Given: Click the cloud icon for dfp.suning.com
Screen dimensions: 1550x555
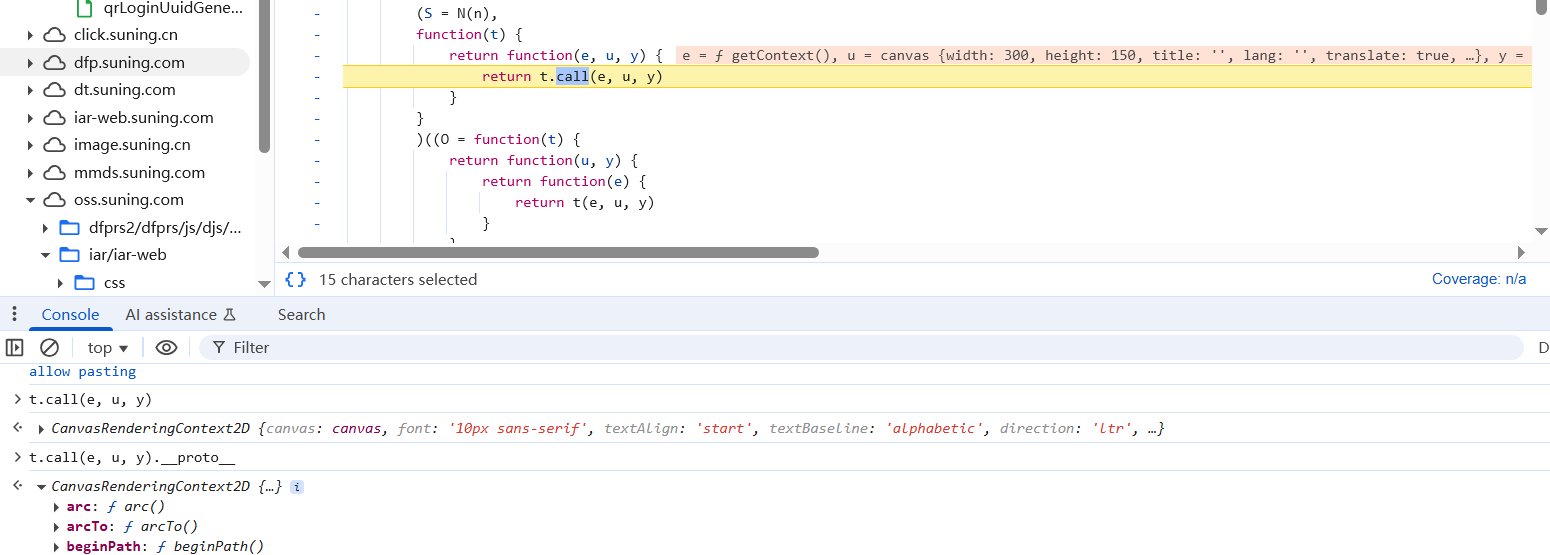Looking at the screenshot, I should 54,62.
